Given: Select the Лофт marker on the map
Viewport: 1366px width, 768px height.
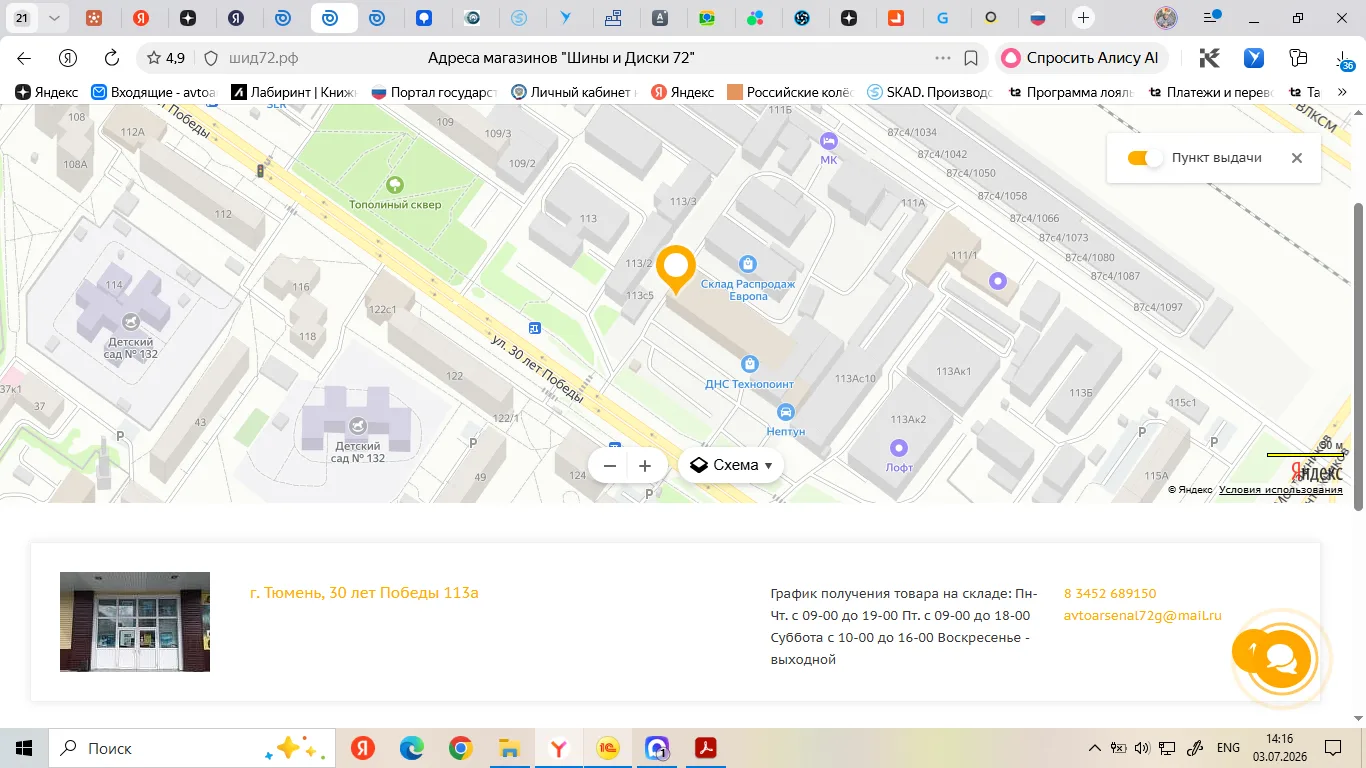Looking at the screenshot, I should (899, 447).
